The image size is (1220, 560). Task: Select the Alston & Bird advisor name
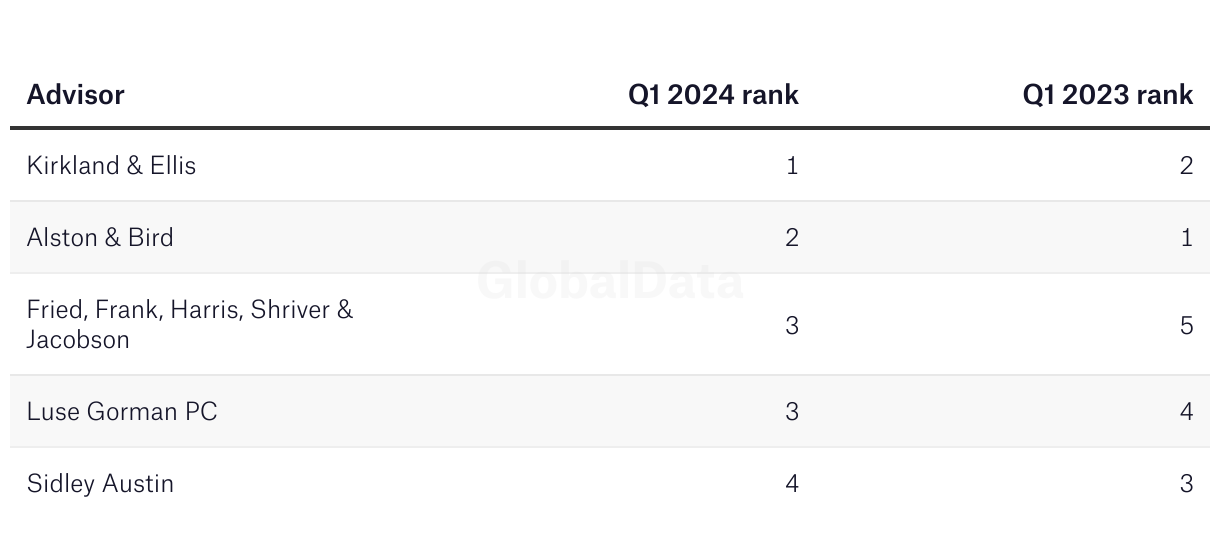pyautogui.click(x=100, y=238)
